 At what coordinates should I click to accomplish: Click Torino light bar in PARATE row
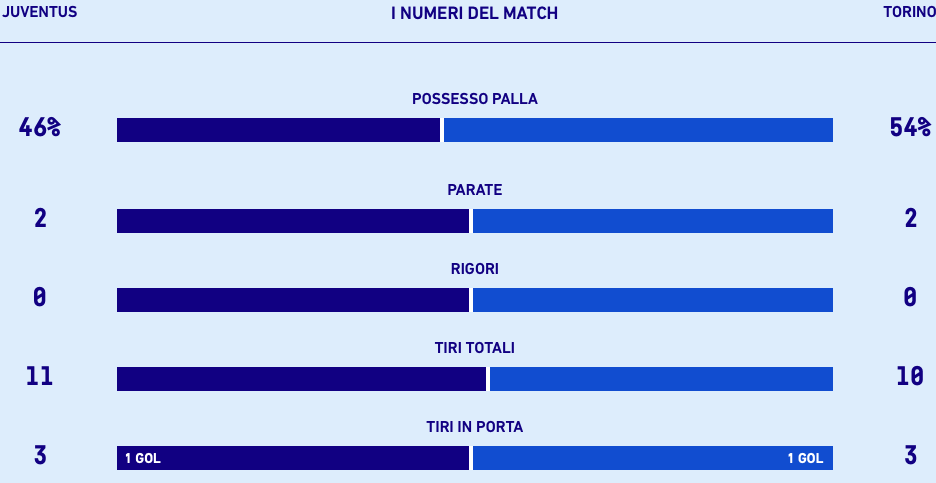pos(652,221)
